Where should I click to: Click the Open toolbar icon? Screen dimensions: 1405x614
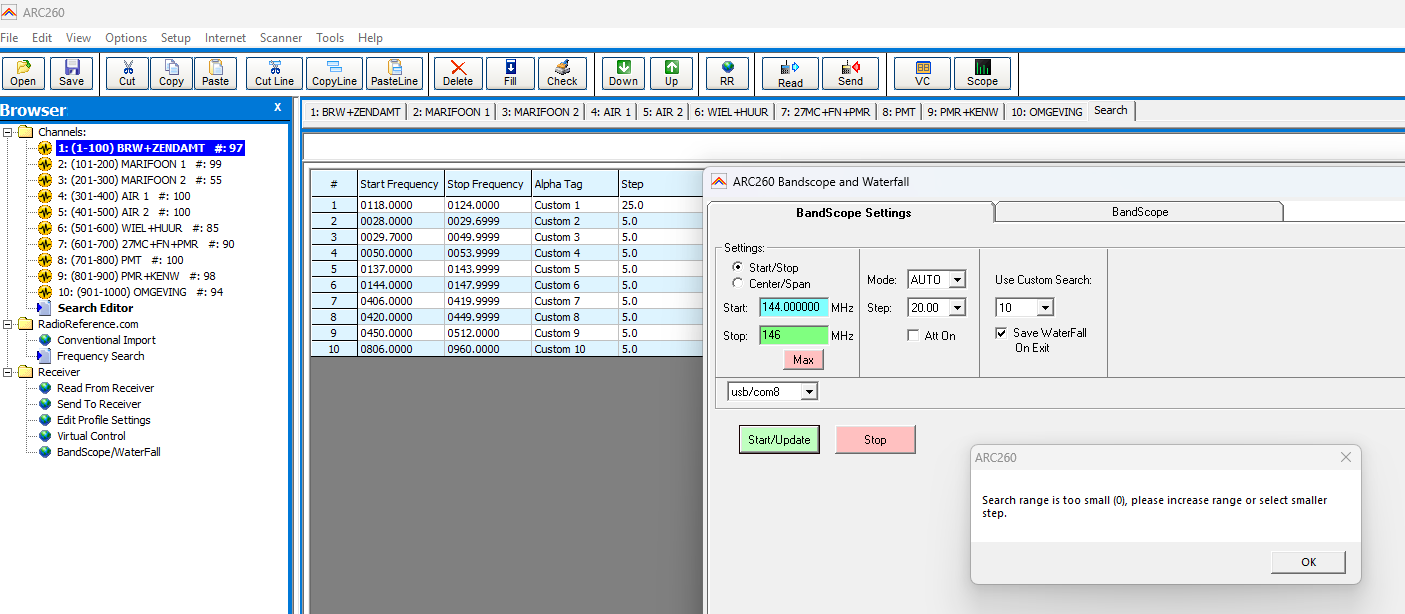tap(23, 73)
